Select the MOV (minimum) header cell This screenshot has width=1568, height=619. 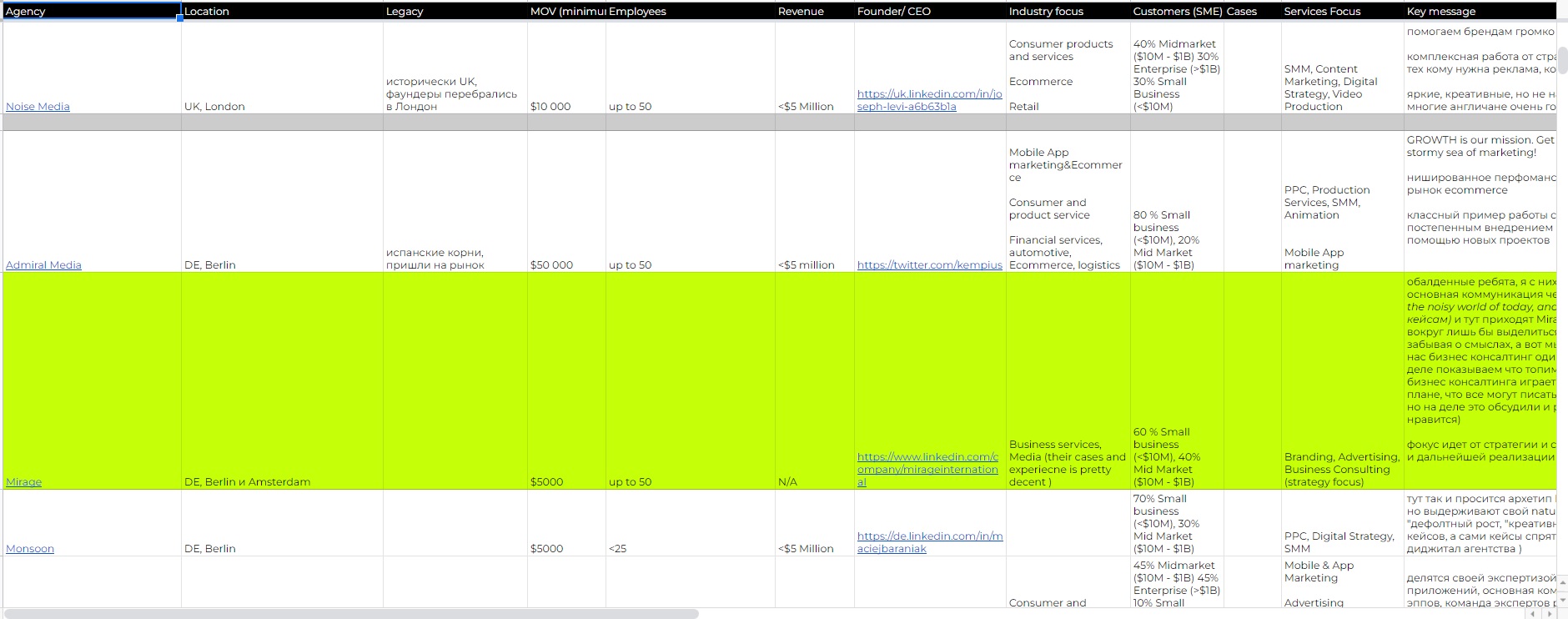(x=567, y=12)
